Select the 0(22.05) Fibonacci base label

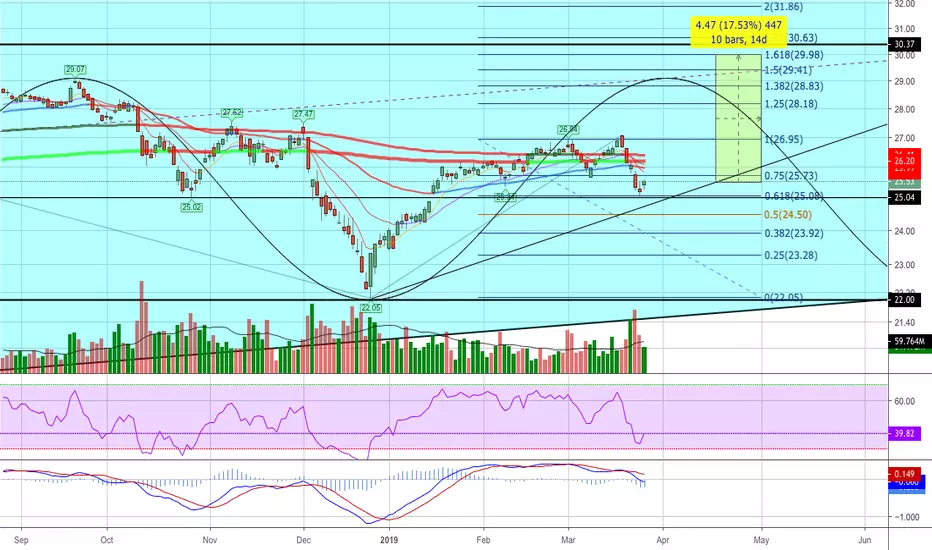tap(783, 297)
